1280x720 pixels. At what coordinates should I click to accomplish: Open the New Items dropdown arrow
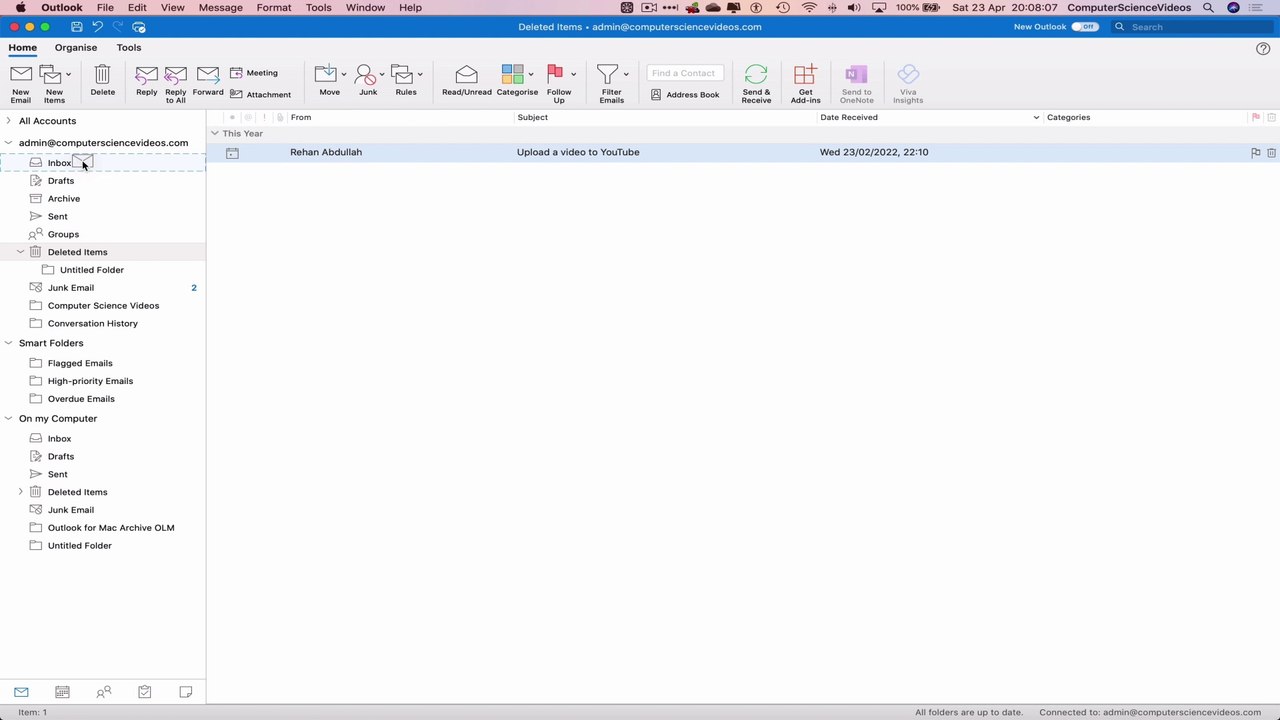point(68,74)
